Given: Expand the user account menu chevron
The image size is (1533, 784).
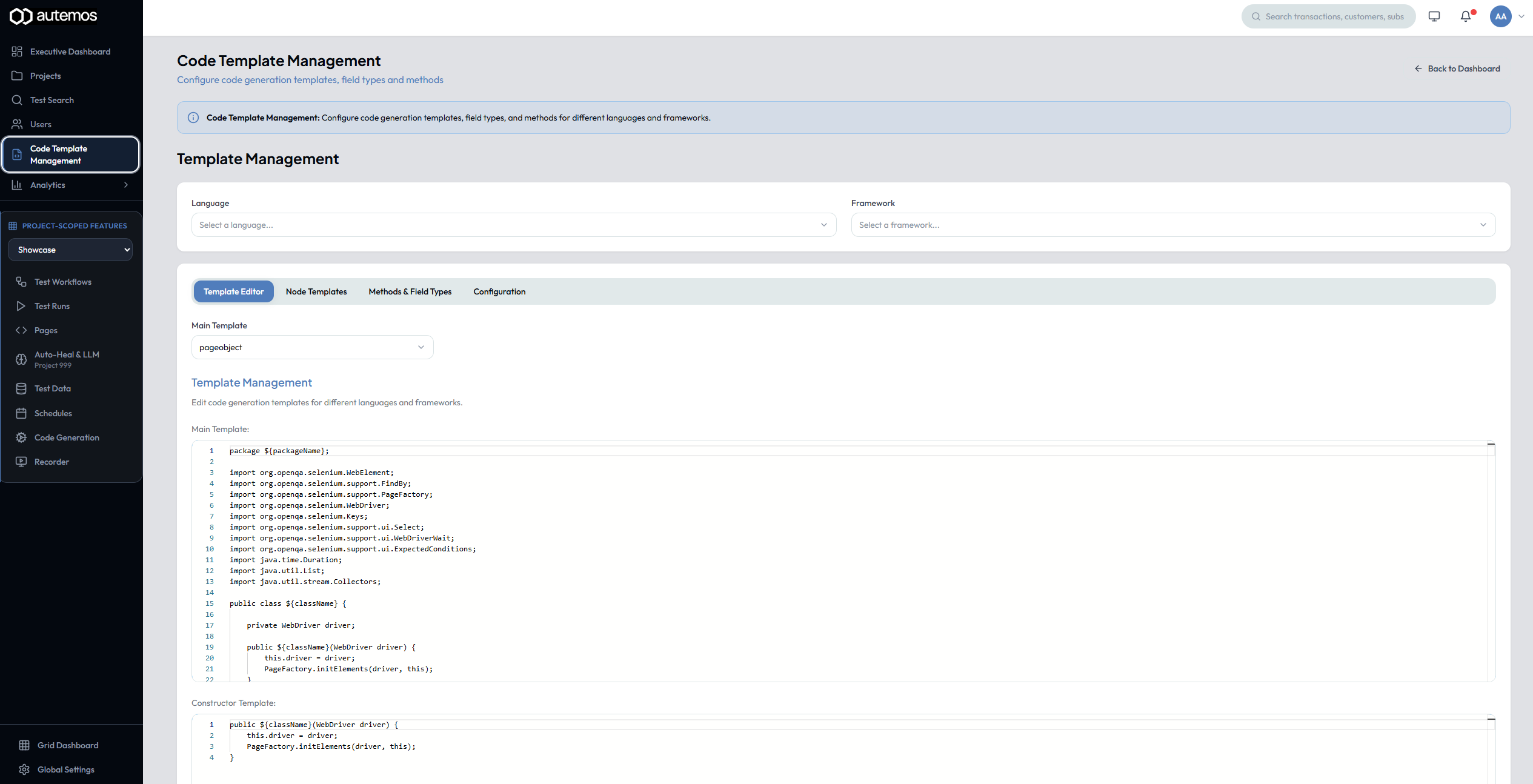Looking at the screenshot, I should (x=1521, y=16).
